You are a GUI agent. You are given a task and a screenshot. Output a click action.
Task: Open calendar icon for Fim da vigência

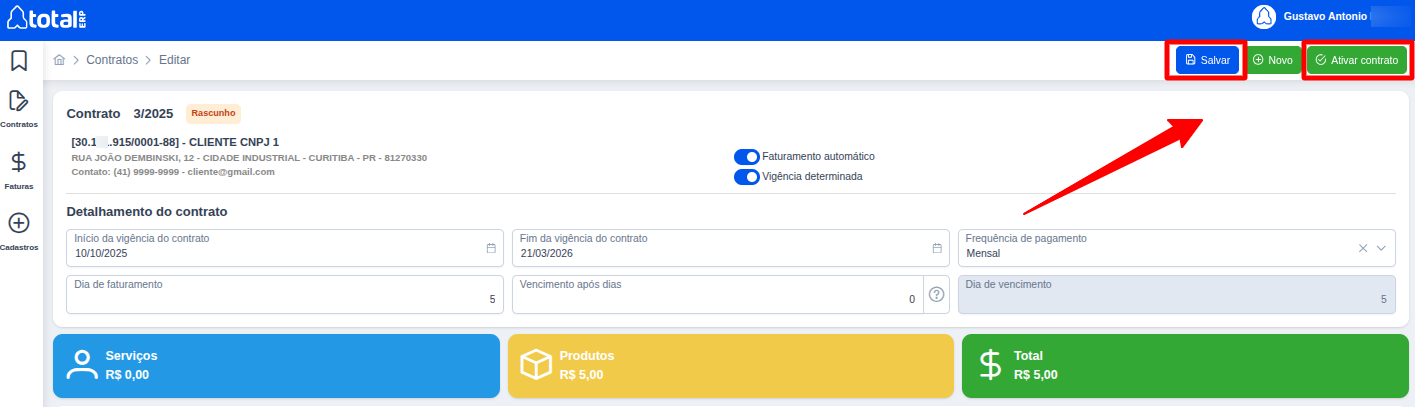[x=937, y=248]
